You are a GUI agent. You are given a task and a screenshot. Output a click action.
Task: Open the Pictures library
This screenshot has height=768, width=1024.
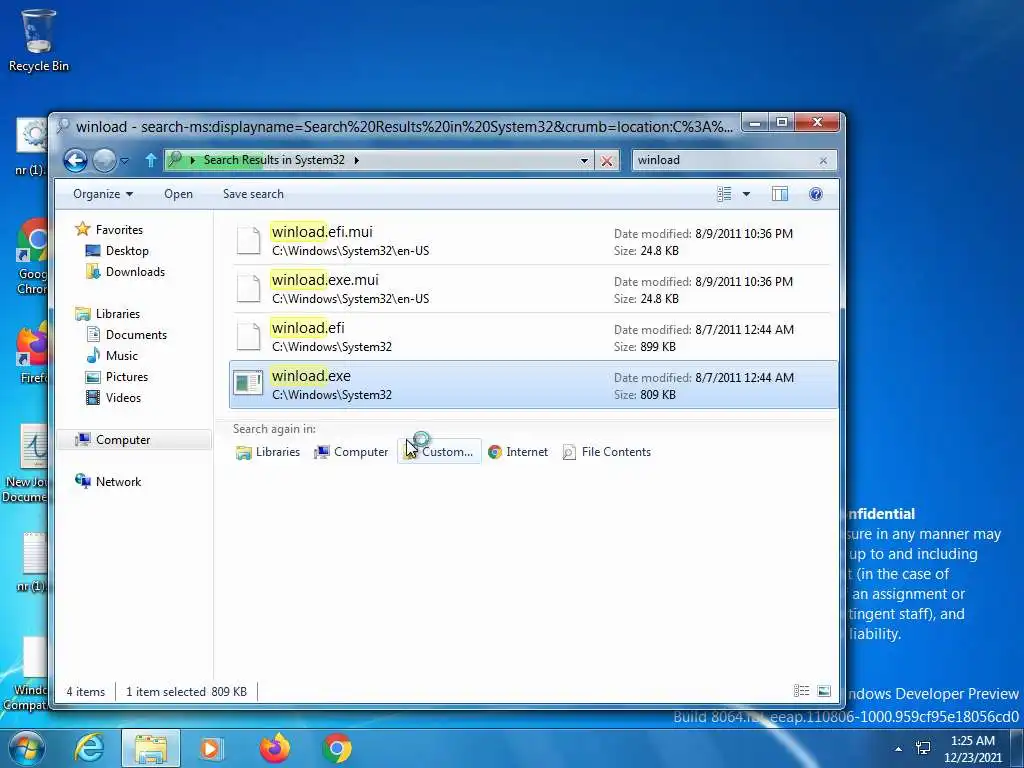tap(127, 377)
